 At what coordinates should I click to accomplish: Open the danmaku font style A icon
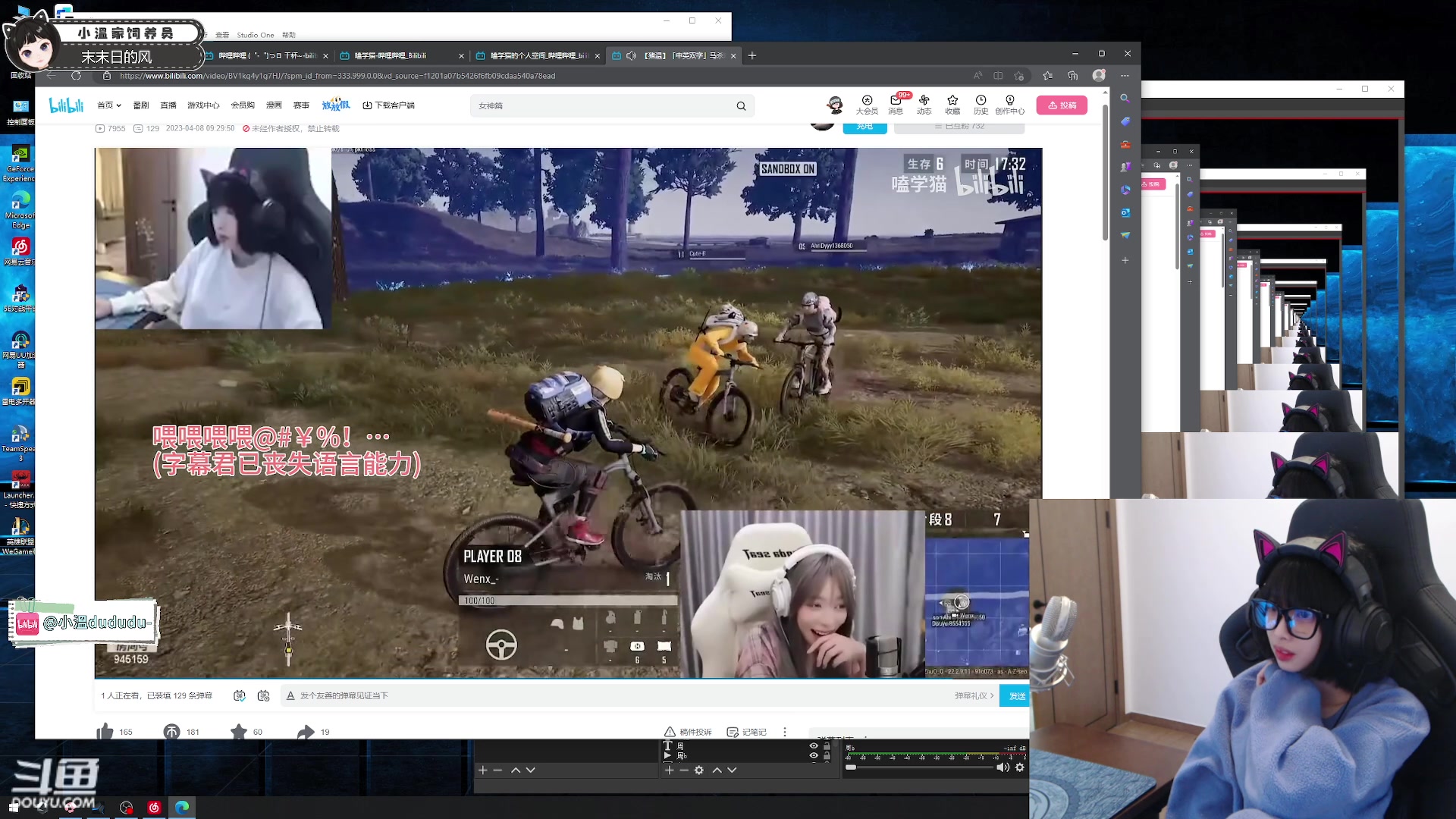pos(290,695)
